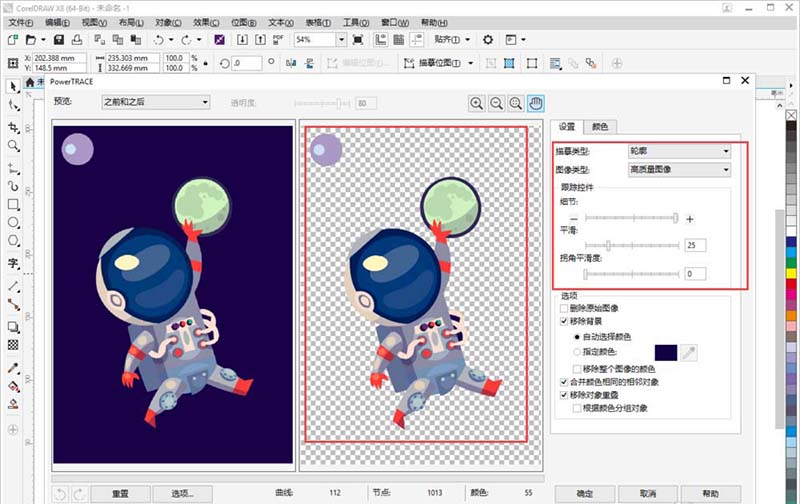Select the Pick tool in toolbox
800x504 pixels.
(x=13, y=86)
